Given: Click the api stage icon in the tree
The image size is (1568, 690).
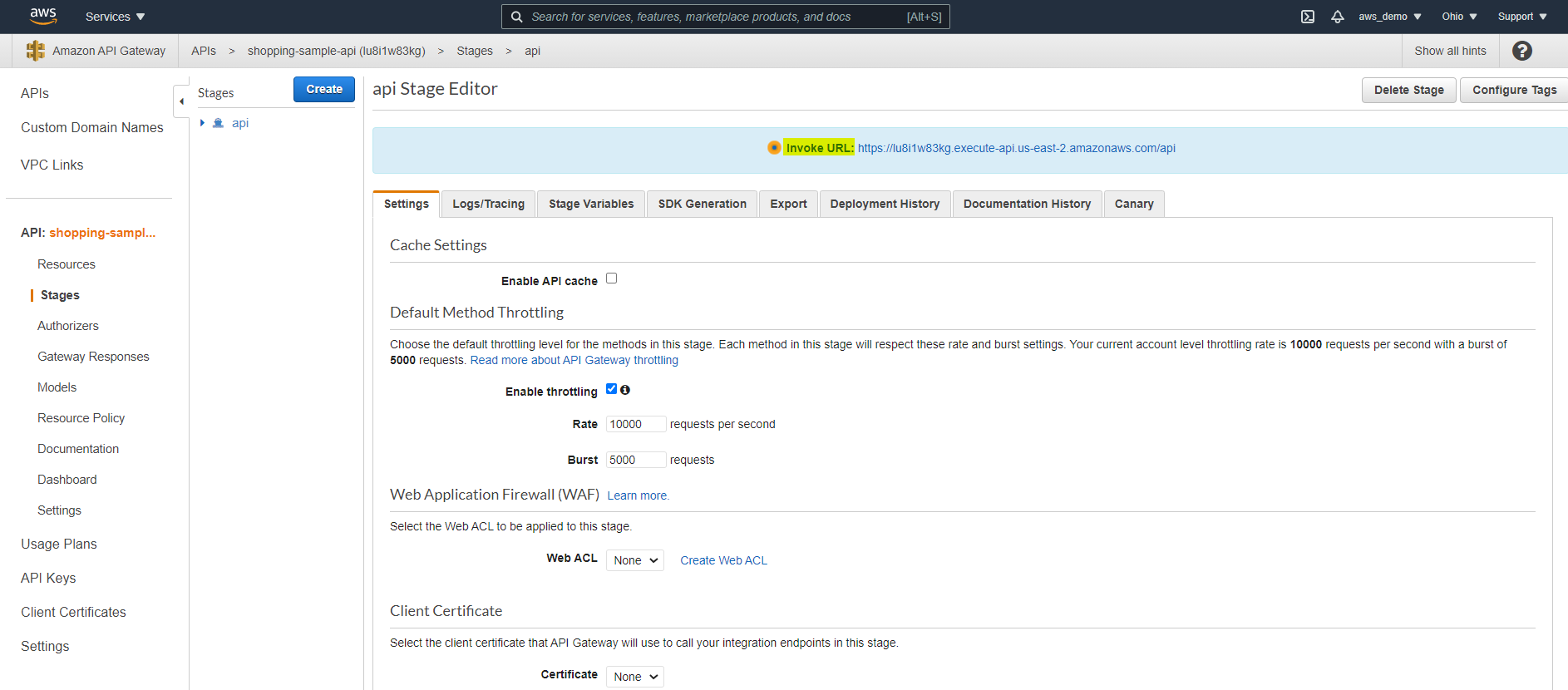Looking at the screenshot, I should (219, 123).
